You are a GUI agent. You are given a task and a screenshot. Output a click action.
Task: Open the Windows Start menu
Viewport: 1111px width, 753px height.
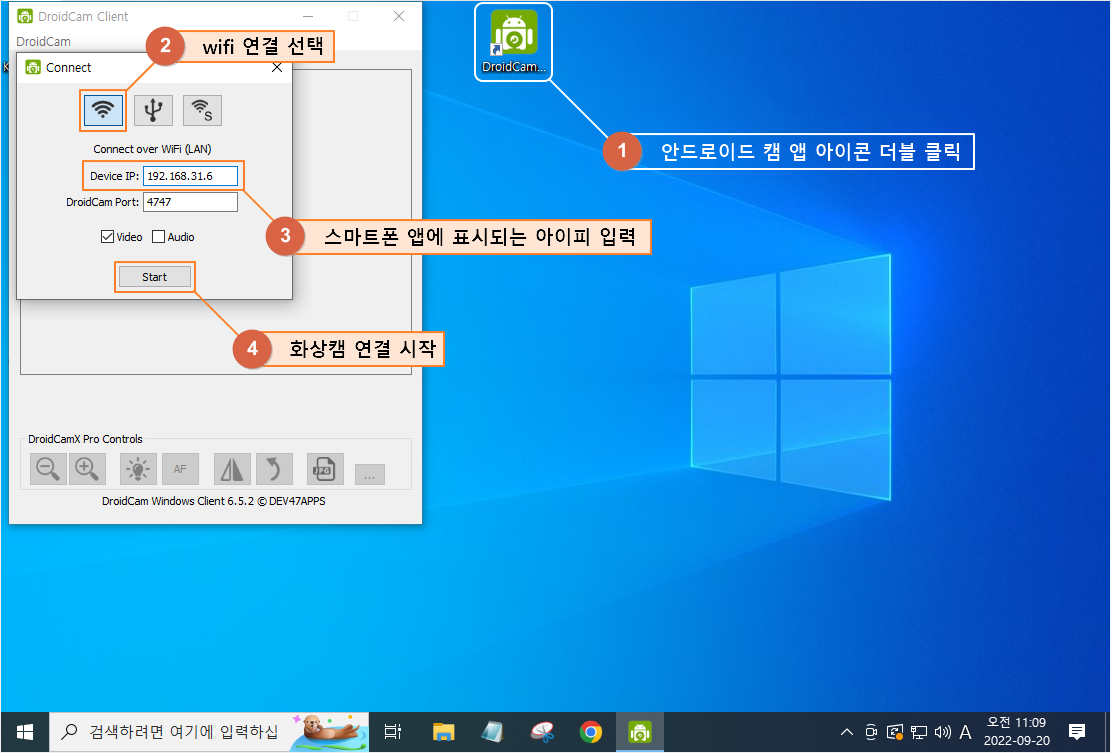coord(25,732)
